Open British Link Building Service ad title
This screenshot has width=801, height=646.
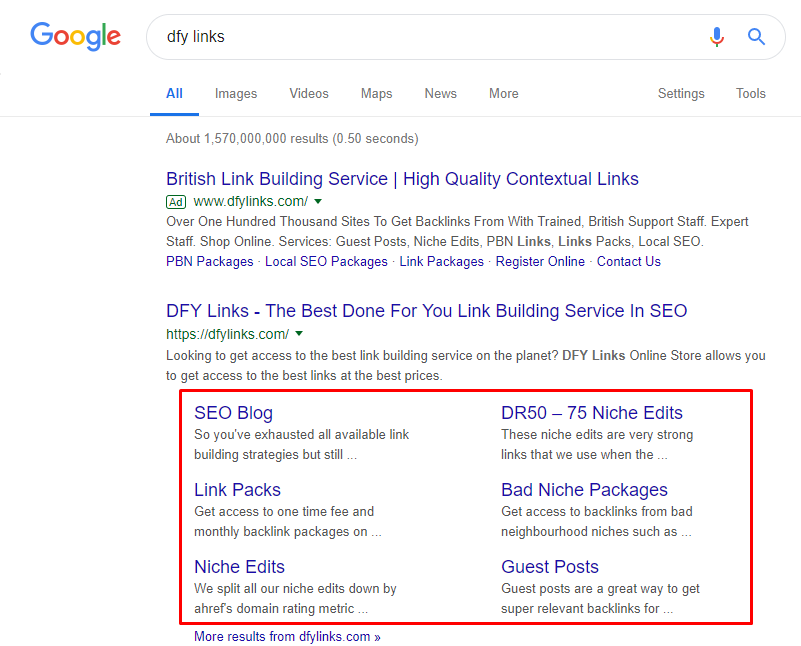[x=402, y=179]
